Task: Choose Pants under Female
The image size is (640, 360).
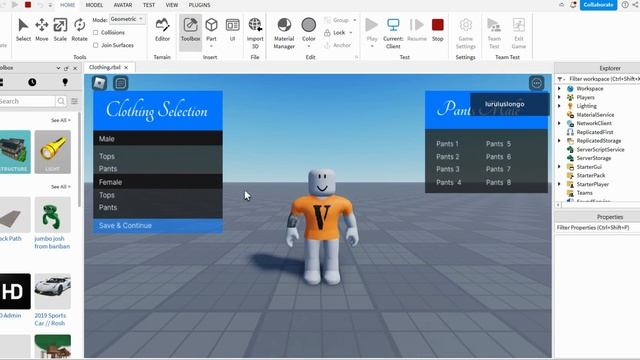Action: pos(108,207)
